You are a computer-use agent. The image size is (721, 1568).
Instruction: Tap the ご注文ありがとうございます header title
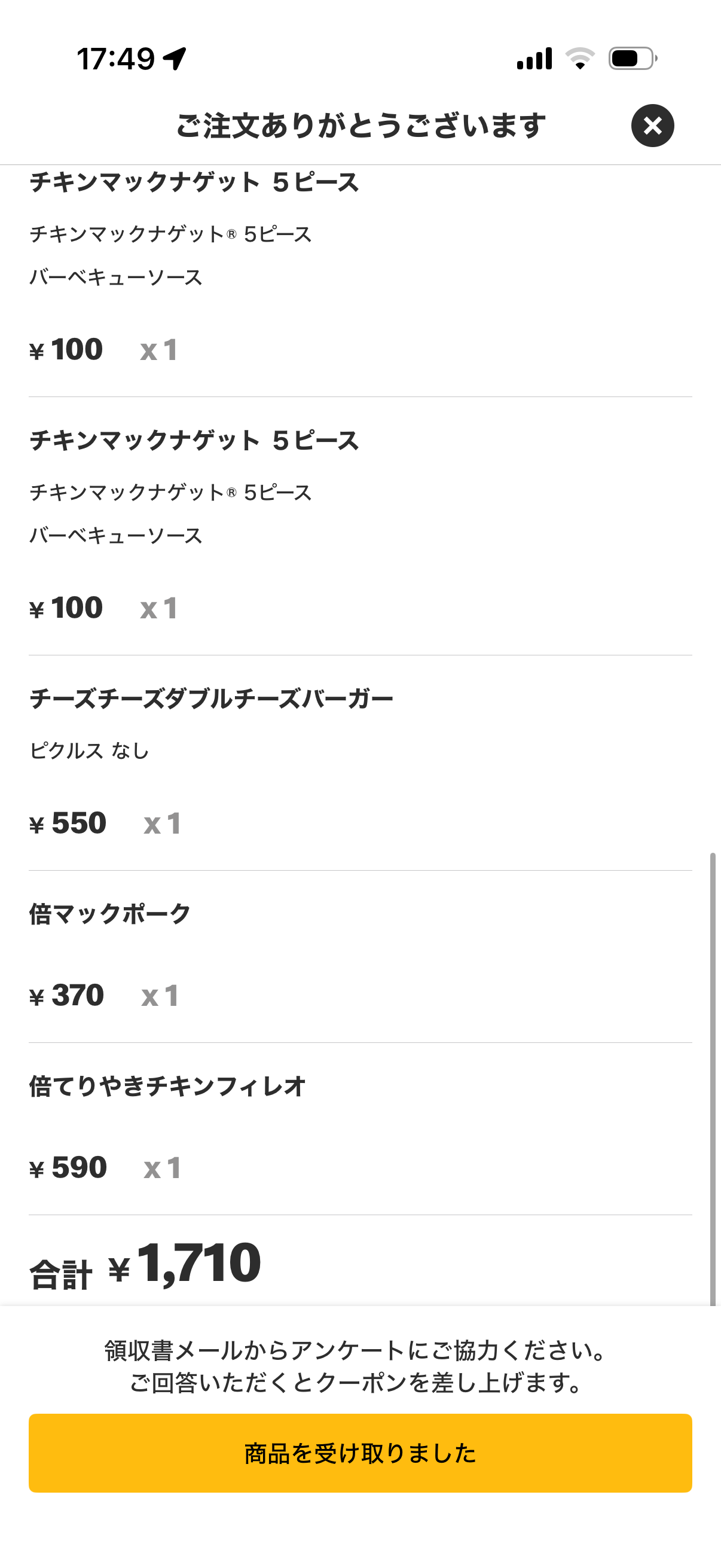coord(360,126)
